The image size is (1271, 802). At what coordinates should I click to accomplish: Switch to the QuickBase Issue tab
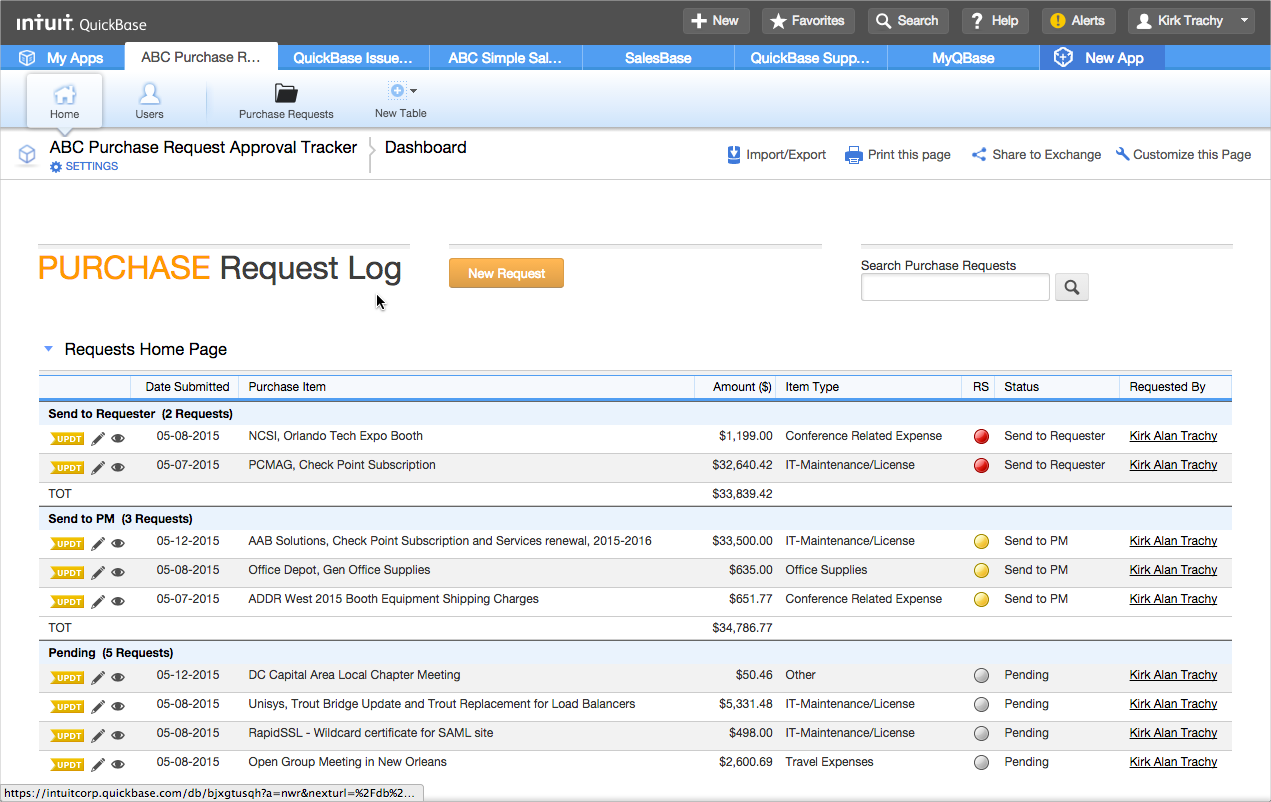pos(353,58)
